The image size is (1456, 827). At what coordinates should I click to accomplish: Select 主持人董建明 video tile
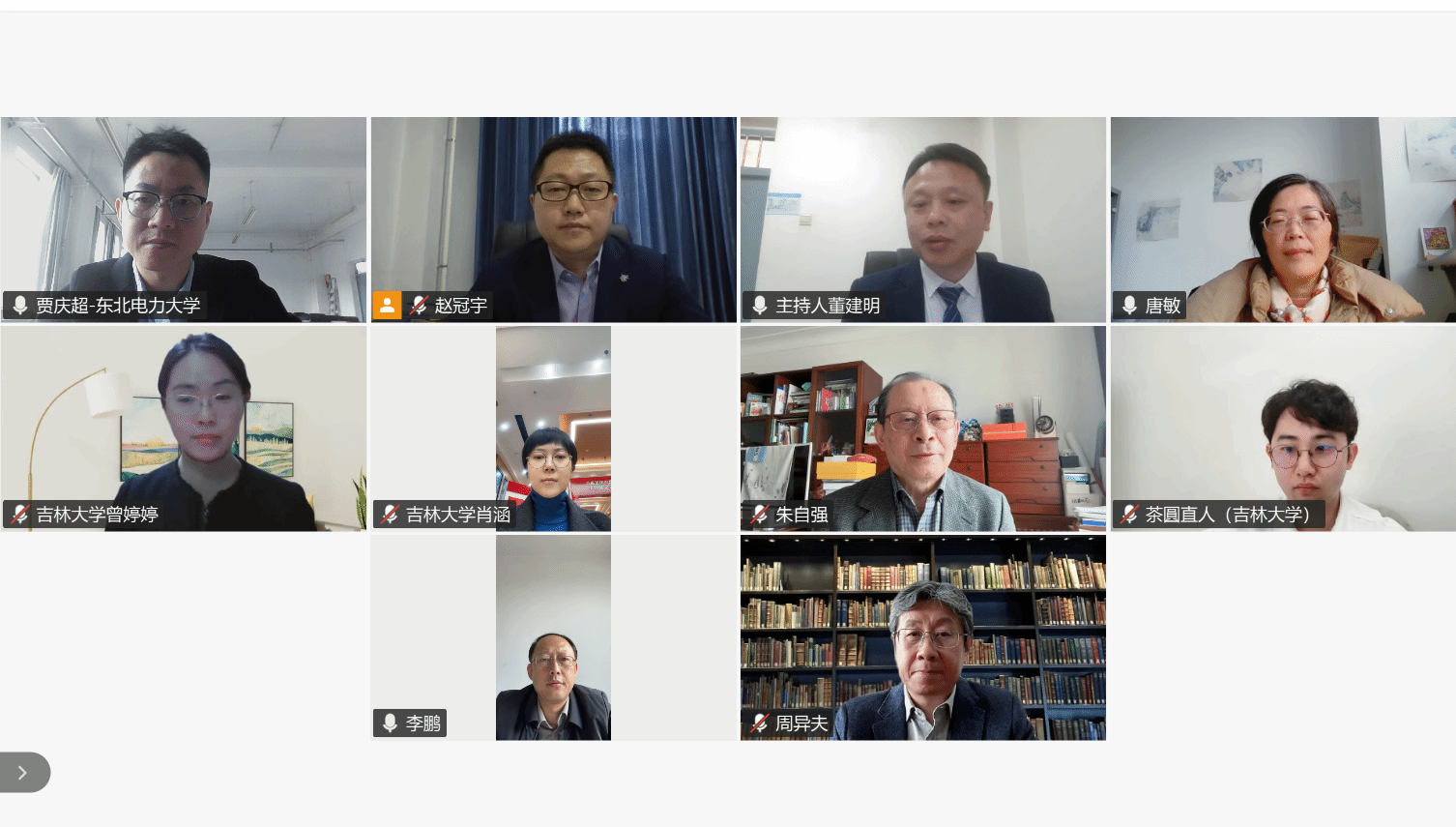[923, 220]
